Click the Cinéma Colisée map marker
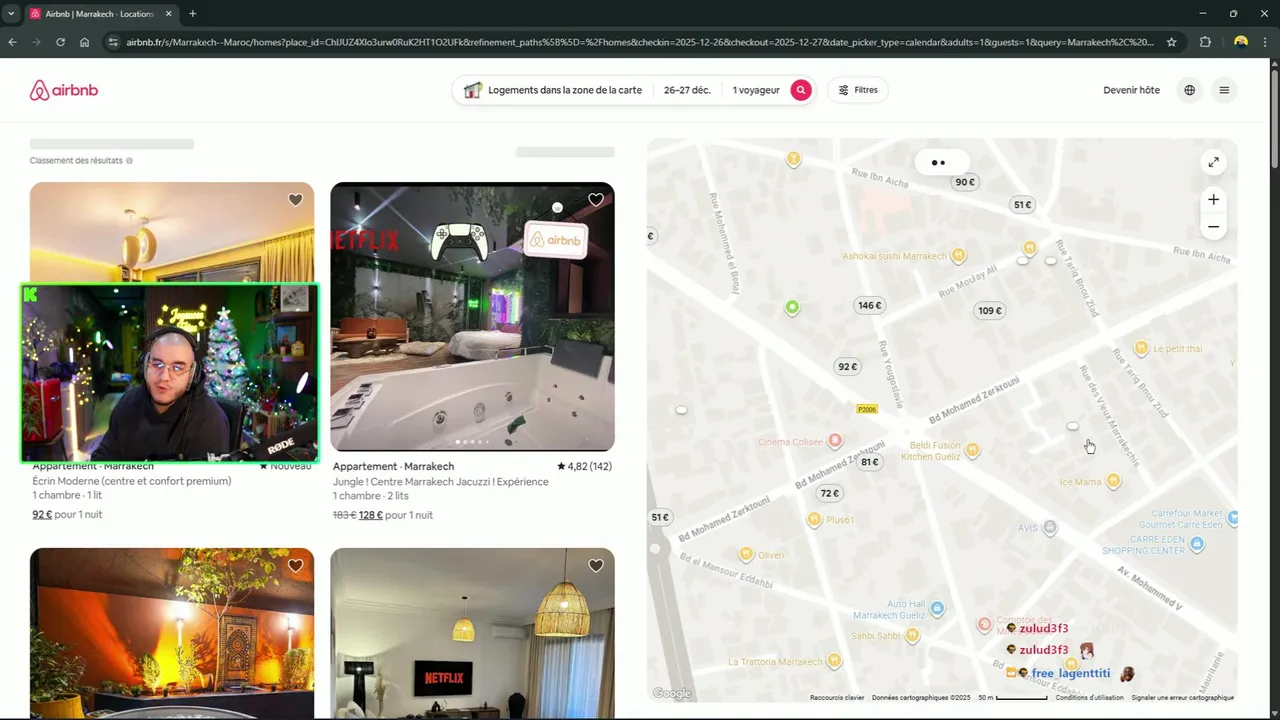The image size is (1280, 720). click(835, 441)
